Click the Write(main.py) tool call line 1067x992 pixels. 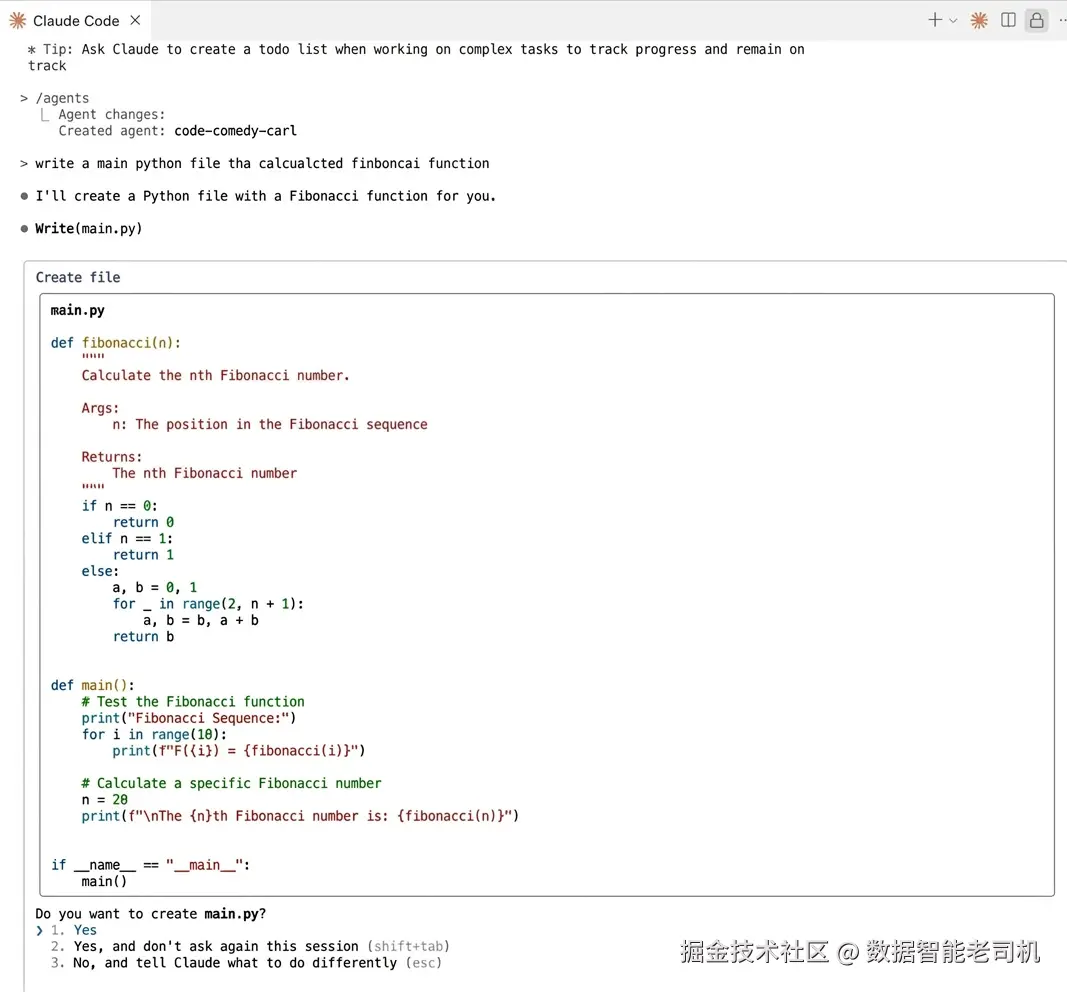(x=88, y=229)
